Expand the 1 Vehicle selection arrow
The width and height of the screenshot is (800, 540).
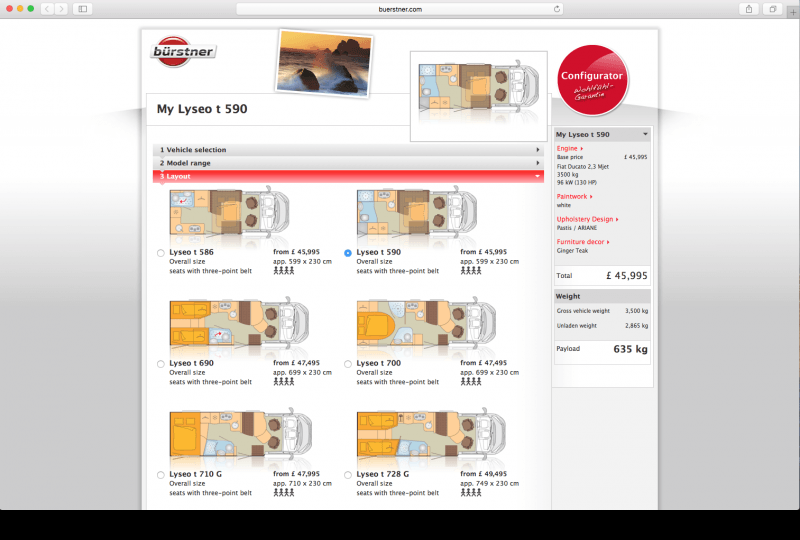click(x=537, y=150)
